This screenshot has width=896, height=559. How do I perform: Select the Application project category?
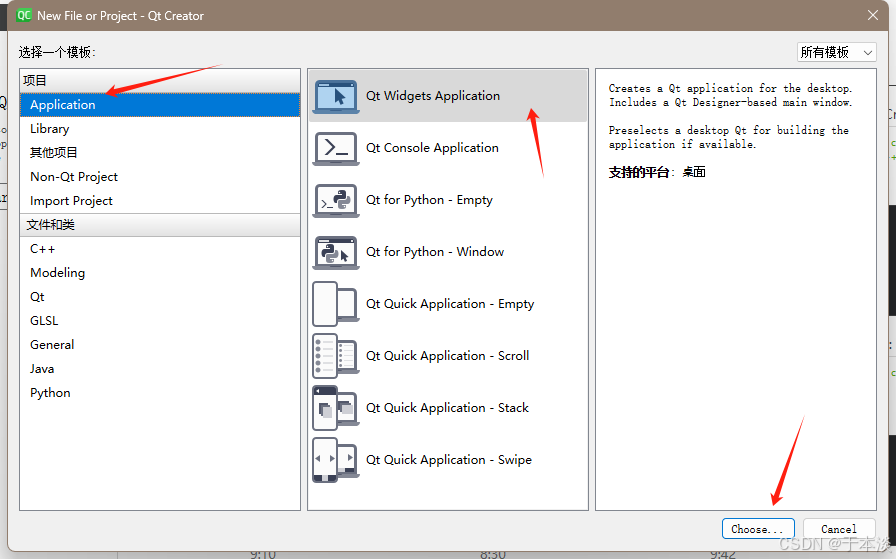pyautogui.click(x=160, y=105)
